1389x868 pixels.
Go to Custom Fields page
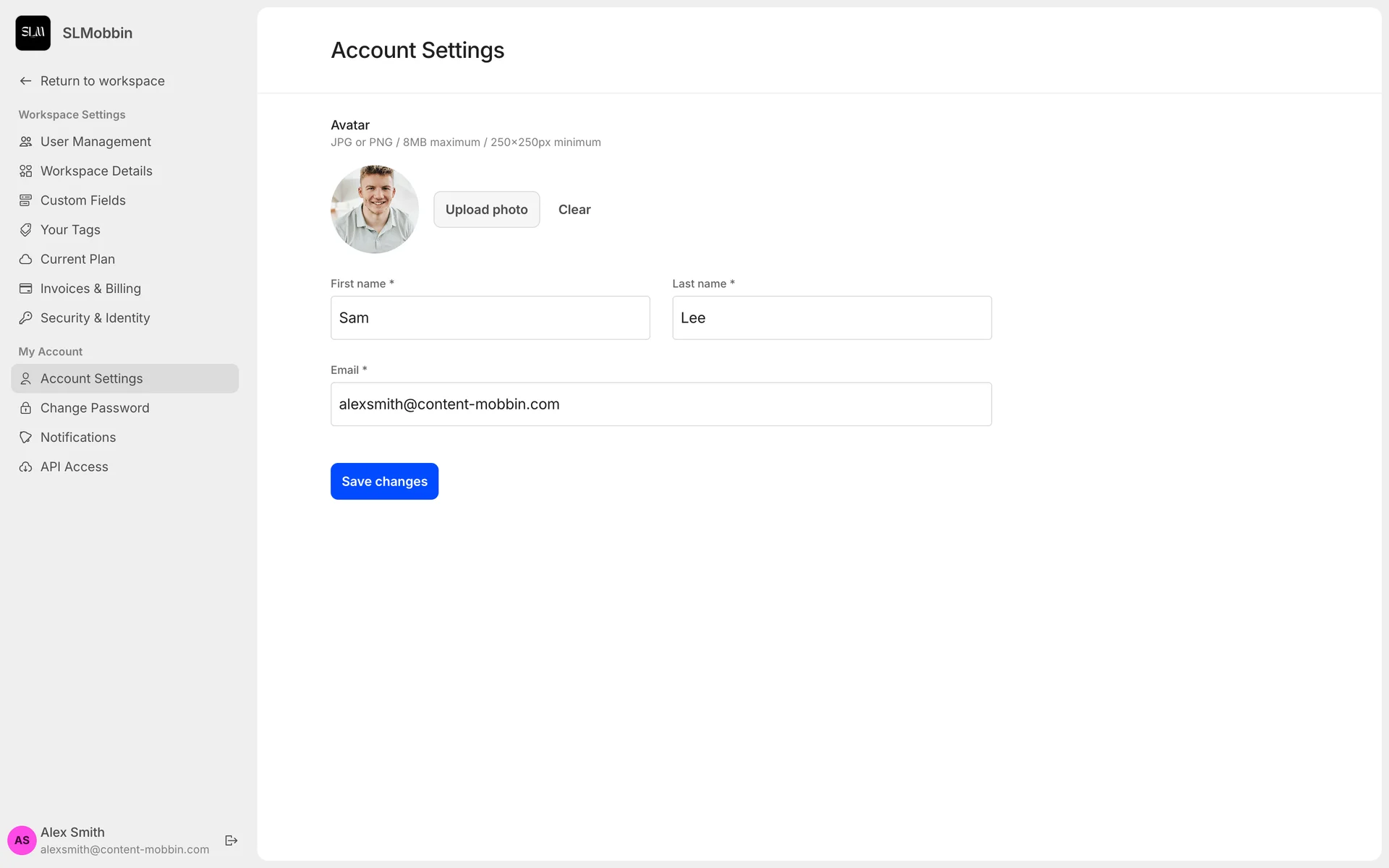tap(83, 200)
